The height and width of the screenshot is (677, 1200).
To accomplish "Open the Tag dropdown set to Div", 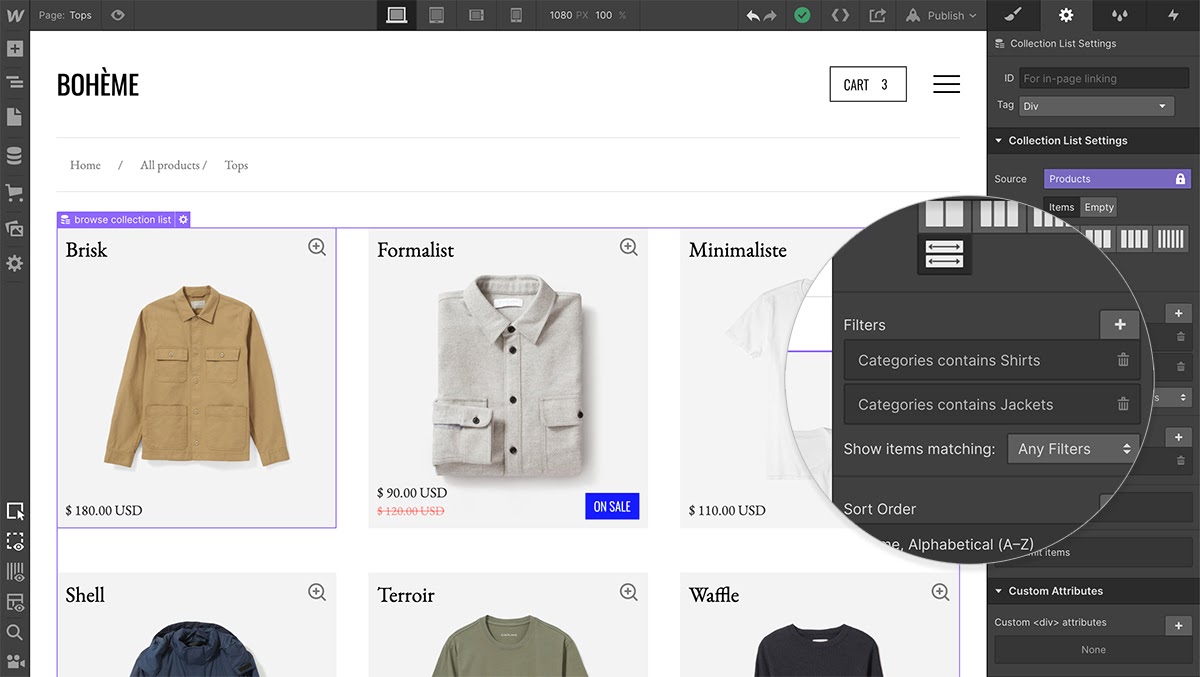I will tap(1096, 105).
